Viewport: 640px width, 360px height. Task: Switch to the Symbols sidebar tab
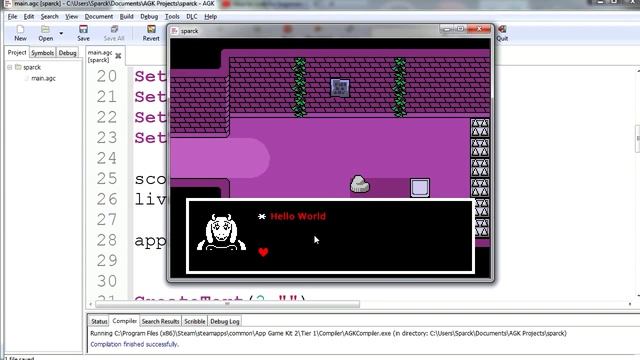[x=42, y=53]
